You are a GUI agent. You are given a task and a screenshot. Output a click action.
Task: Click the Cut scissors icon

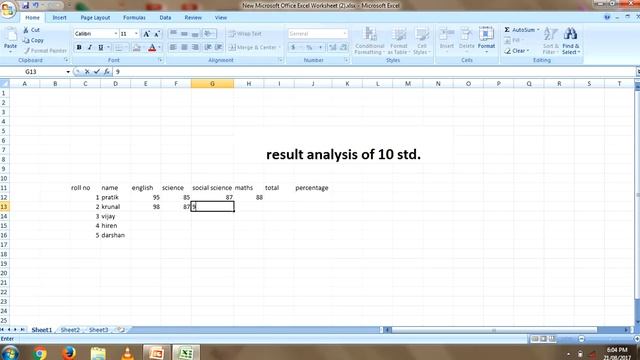point(26,30)
